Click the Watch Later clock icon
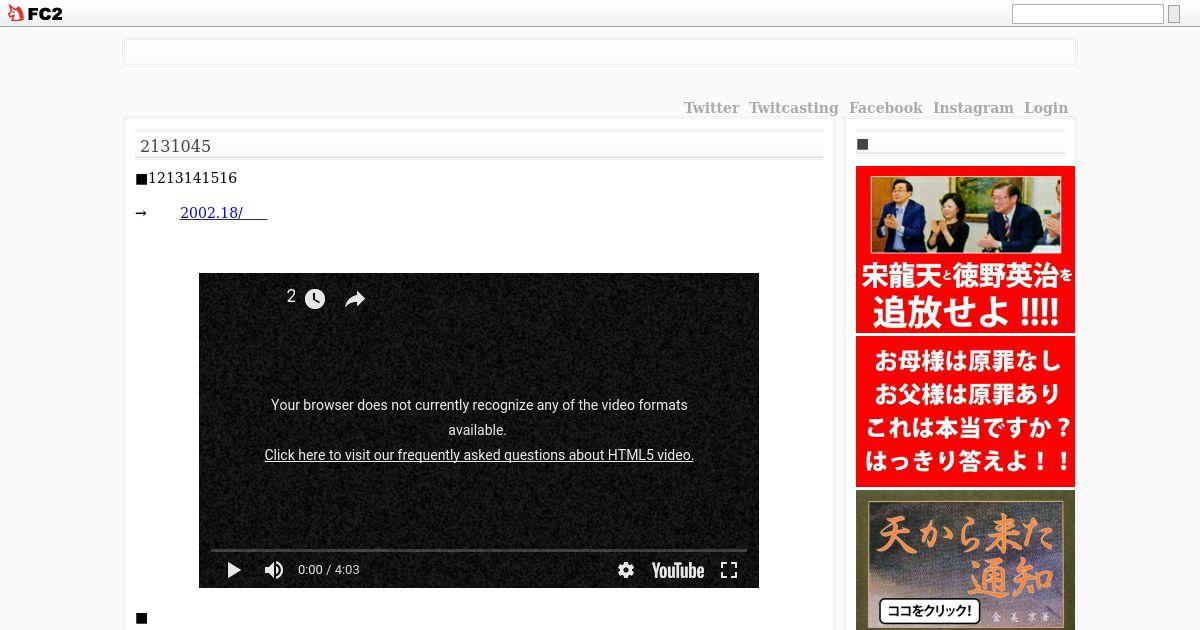This screenshot has width=1200, height=630. [x=315, y=299]
